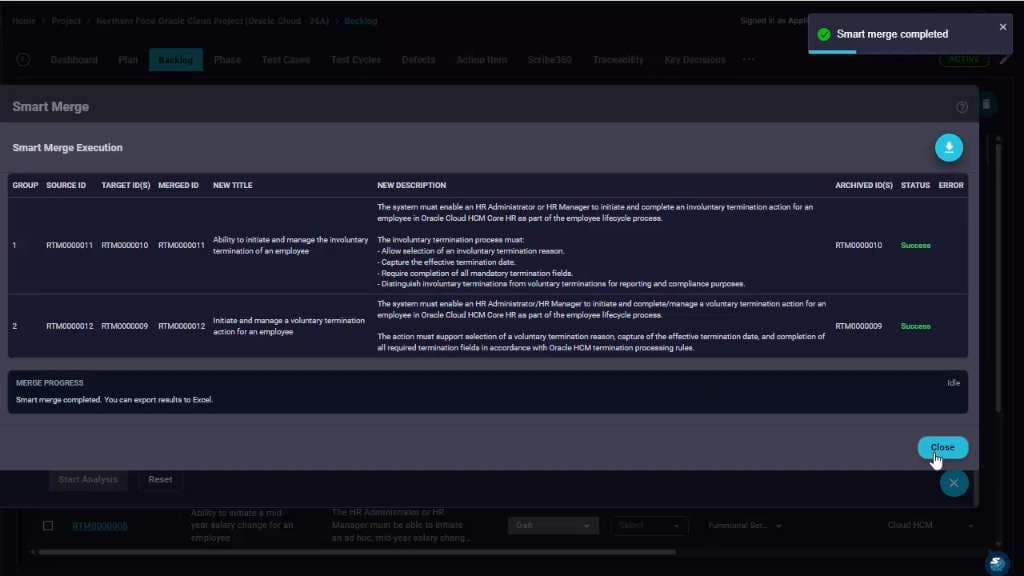Select the Backlog tab

[176, 59]
